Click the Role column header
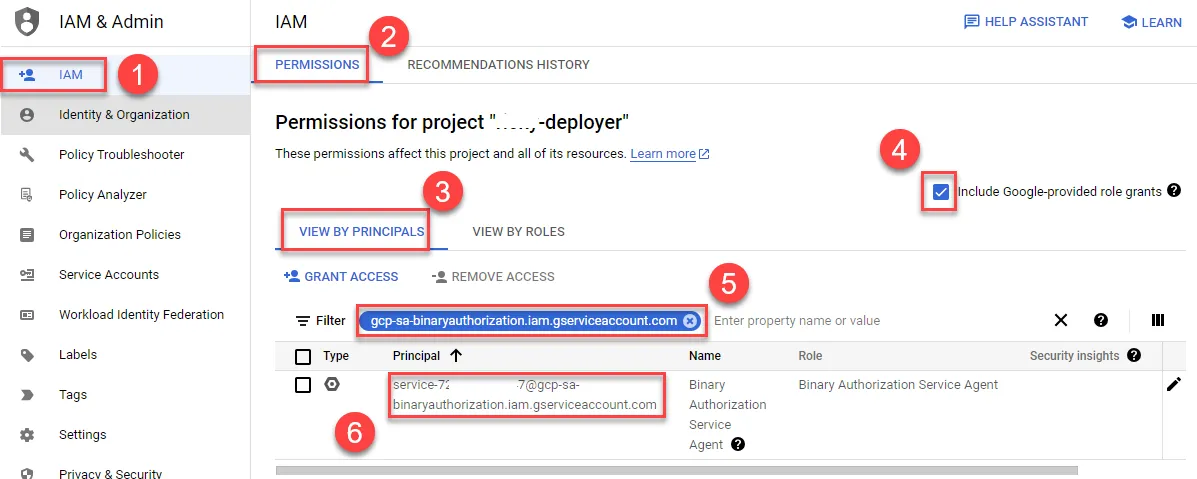This screenshot has height=479, width=1197. pyautogui.click(x=810, y=355)
